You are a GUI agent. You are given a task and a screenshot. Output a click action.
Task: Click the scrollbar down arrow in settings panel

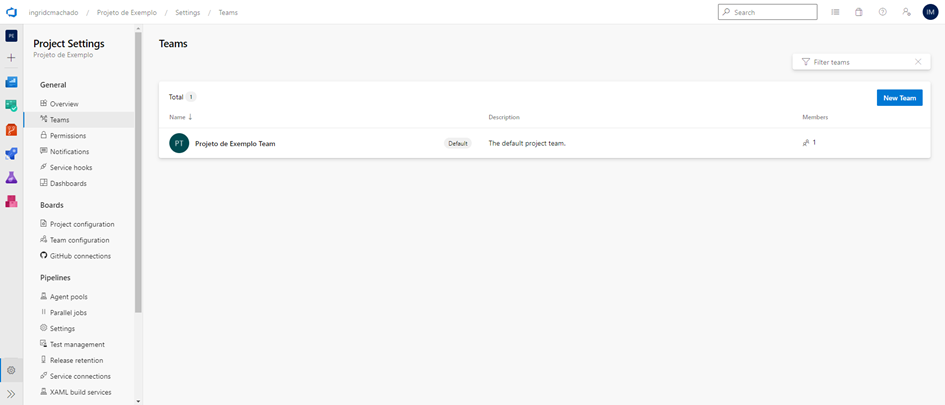pos(138,401)
